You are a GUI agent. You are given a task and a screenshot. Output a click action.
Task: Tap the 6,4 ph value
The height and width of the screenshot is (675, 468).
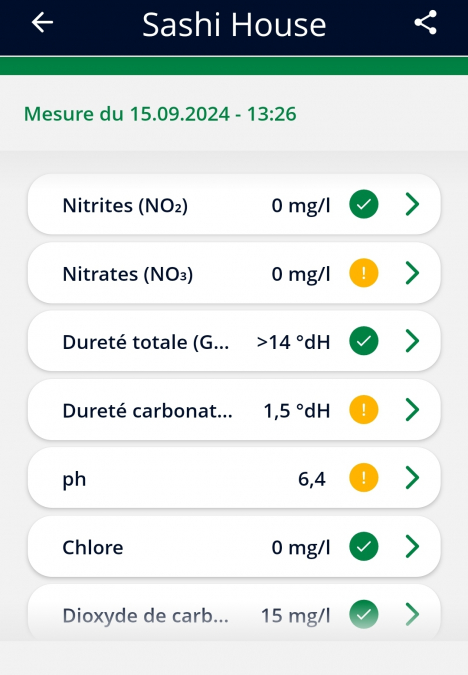[x=312, y=479]
